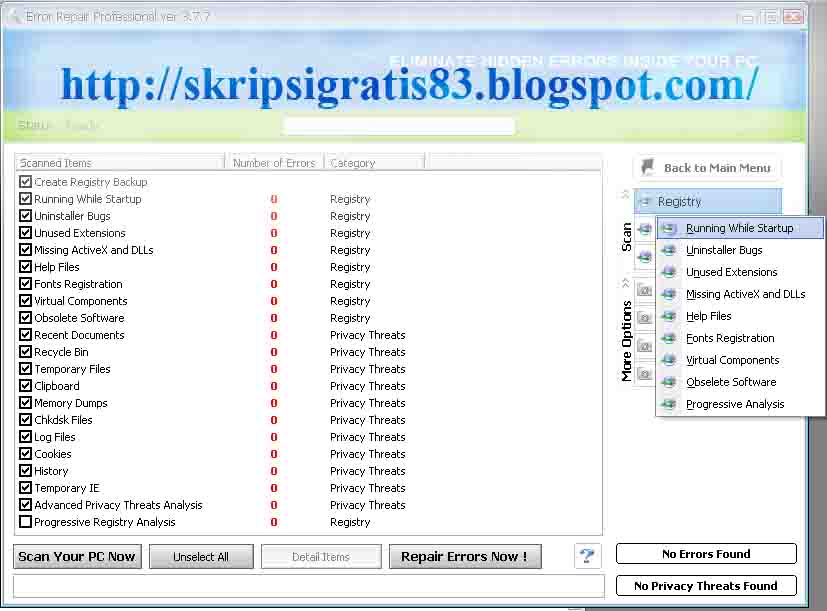Image resolution: width=827 pixels, height=611 pixels.
Task: Click No Privacy Threats Found status button
Action: (x=706, y=586)
